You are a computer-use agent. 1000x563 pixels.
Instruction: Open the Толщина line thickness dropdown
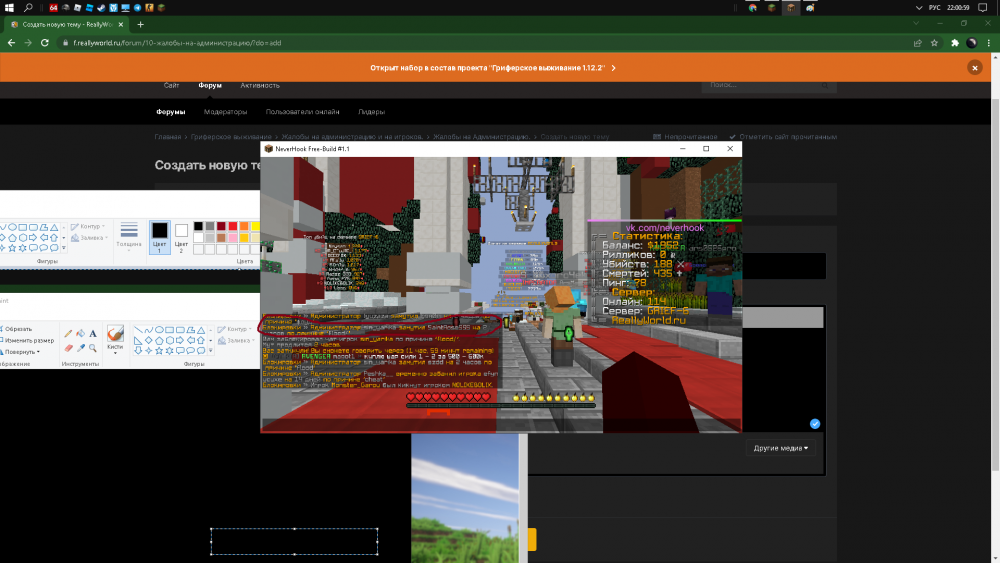pos(129,237)
